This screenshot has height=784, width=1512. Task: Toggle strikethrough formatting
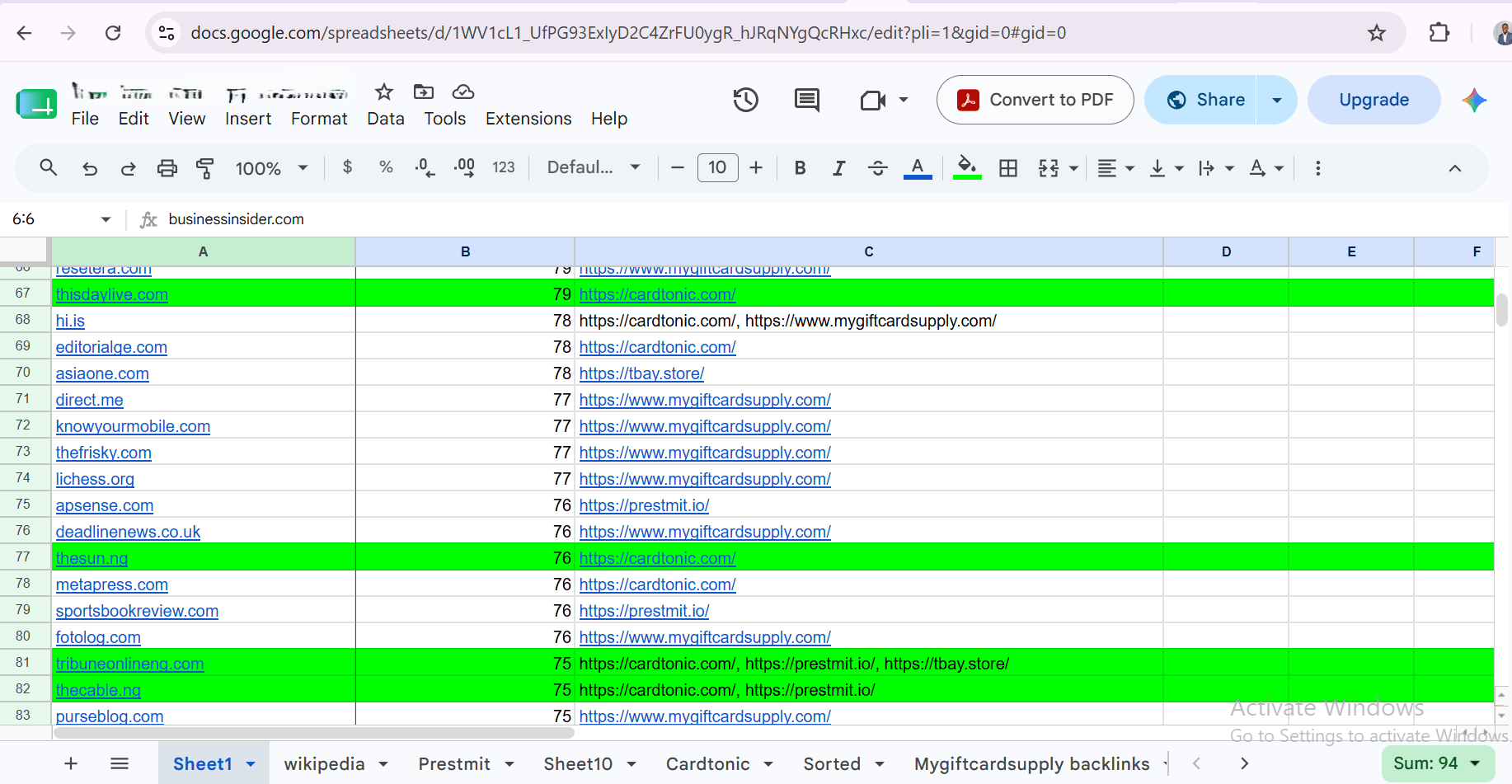point(878,168)
